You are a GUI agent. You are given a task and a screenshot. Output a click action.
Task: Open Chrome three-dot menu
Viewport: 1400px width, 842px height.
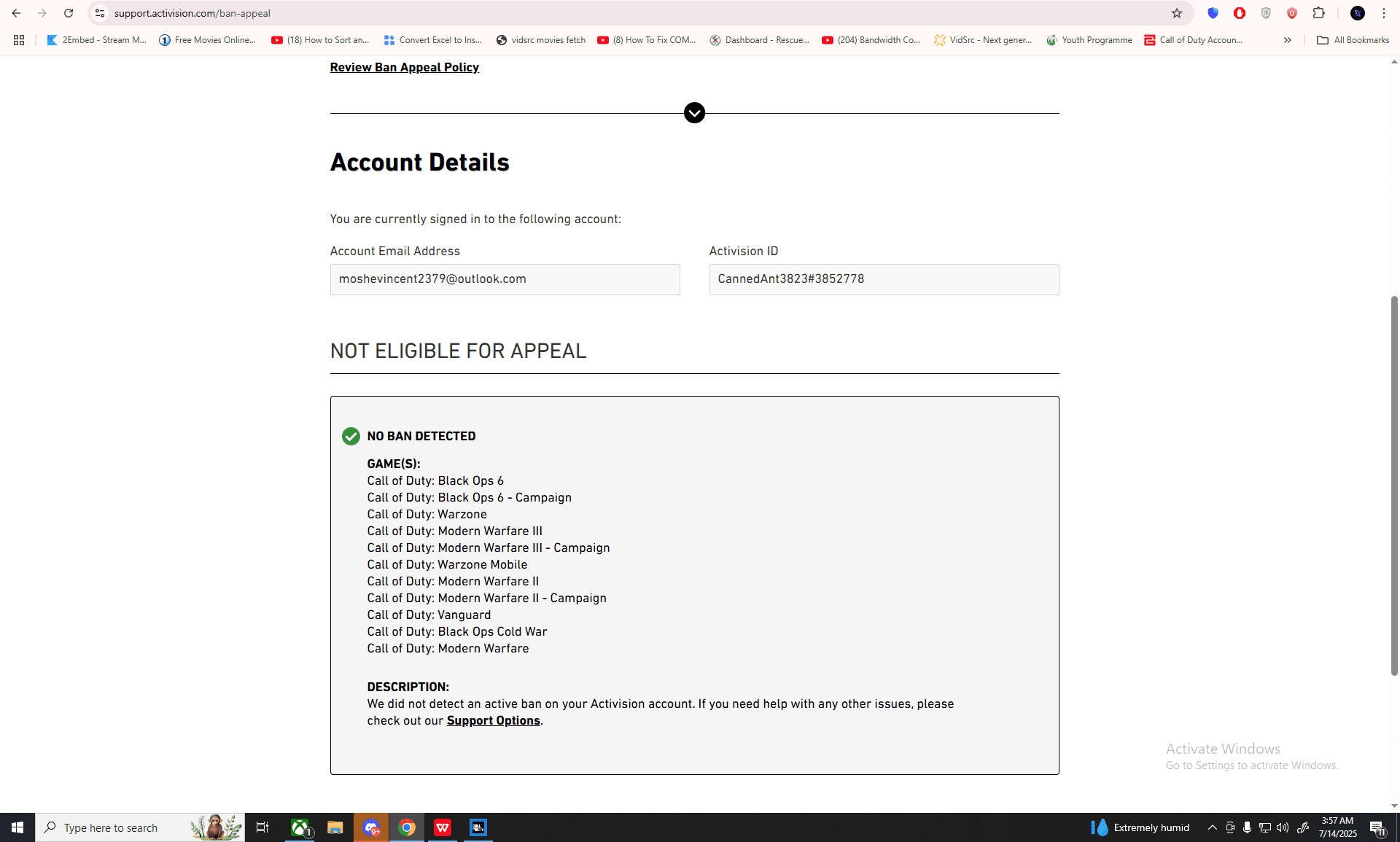click(x=1384, y=13)
